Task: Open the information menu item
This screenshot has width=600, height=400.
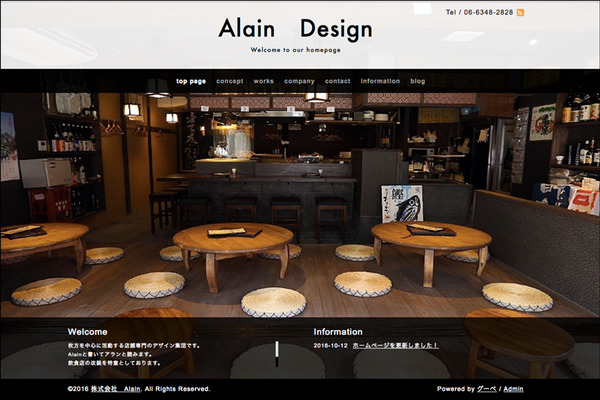Action: tap(380, 81)
